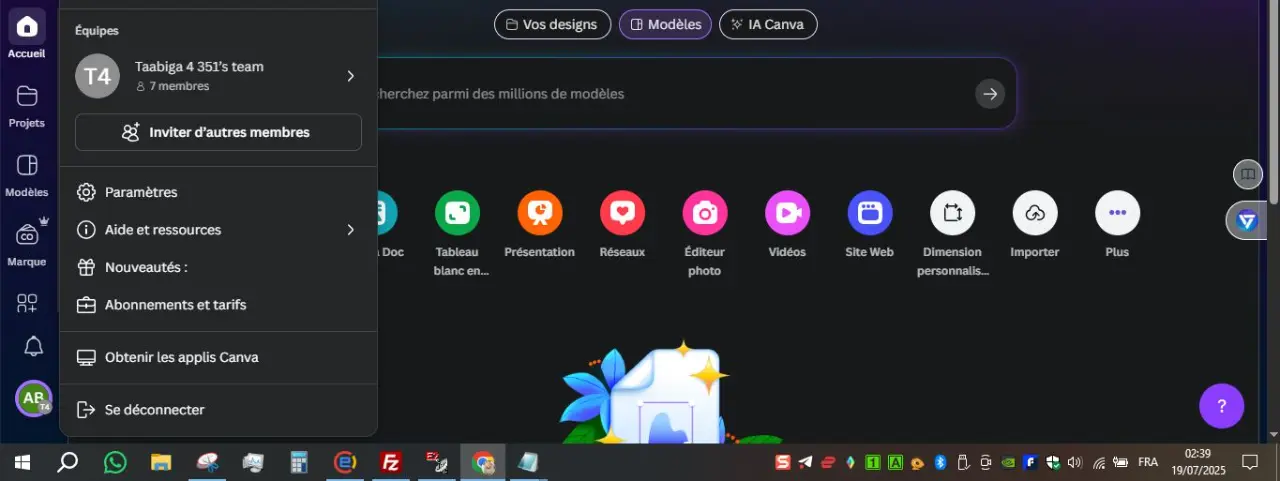Screen dimensions: 1280x481
Task: Open WhatsApp from taskbar
Action: click(115, 462)
